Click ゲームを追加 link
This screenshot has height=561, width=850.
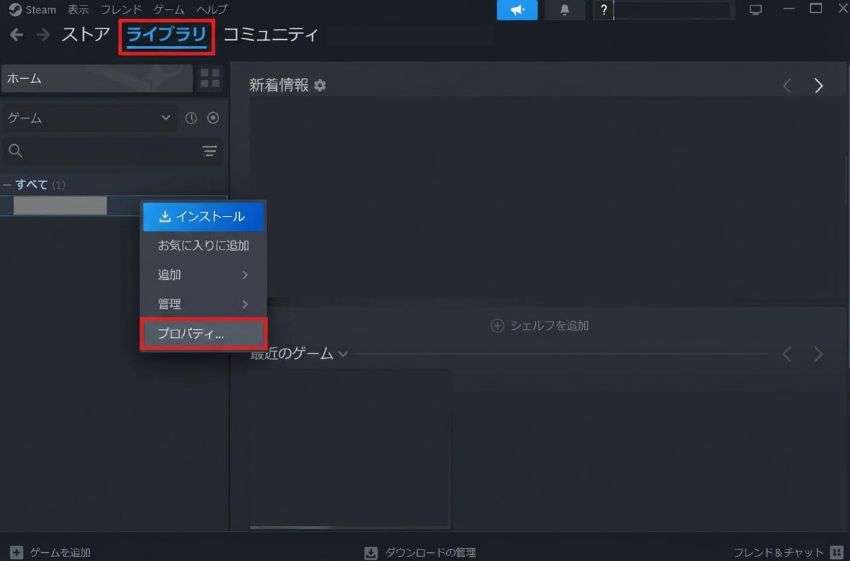[60, 552]
